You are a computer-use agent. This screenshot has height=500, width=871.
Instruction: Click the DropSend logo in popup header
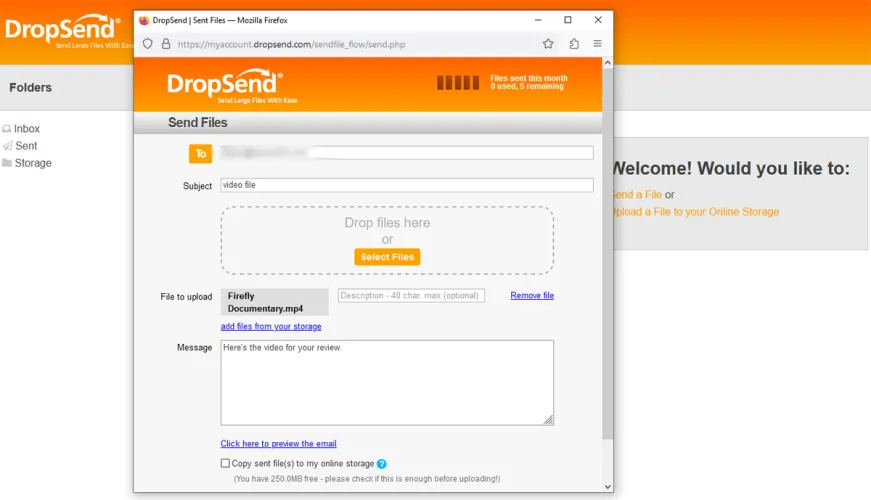pos(225,85)
